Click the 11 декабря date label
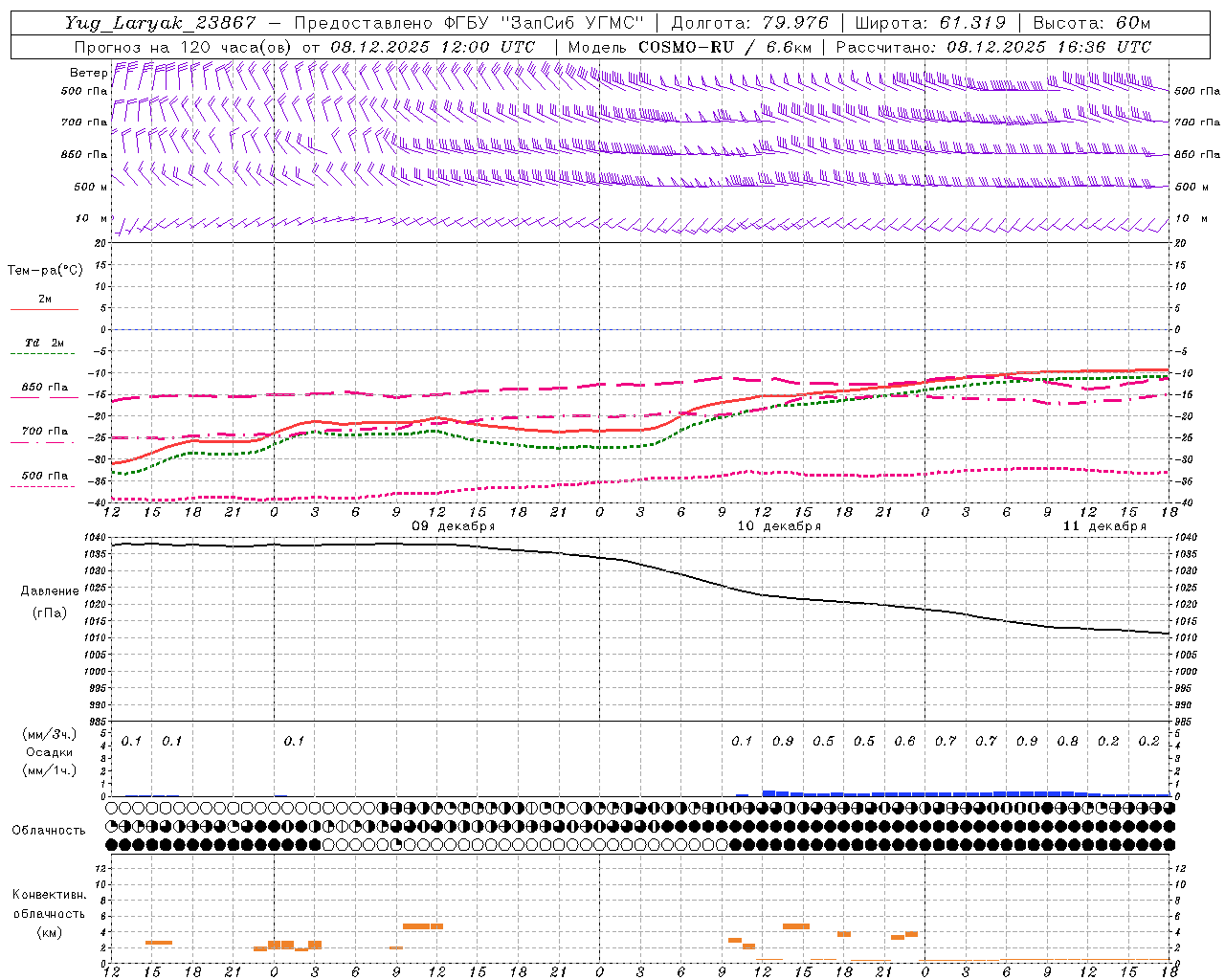This screenshot has height=980, width=1225. click(x=1104, y=526)
